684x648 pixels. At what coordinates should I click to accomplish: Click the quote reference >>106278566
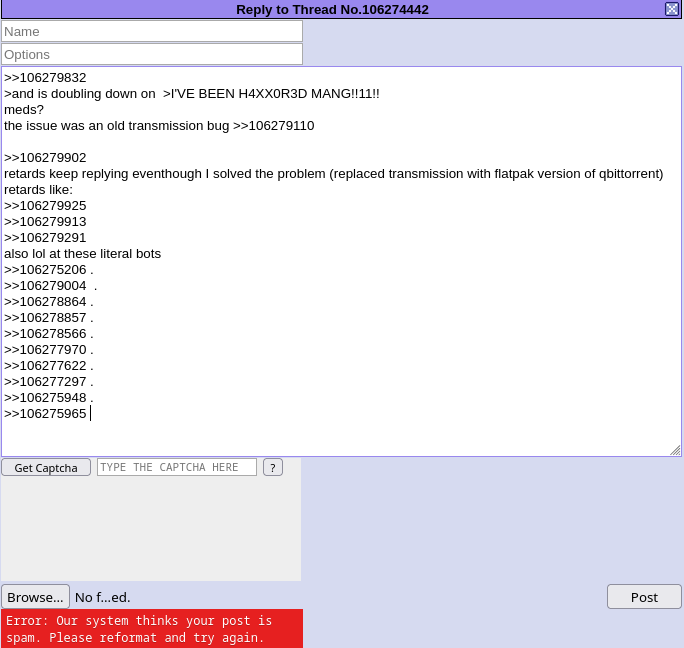[x=45, y=334]
